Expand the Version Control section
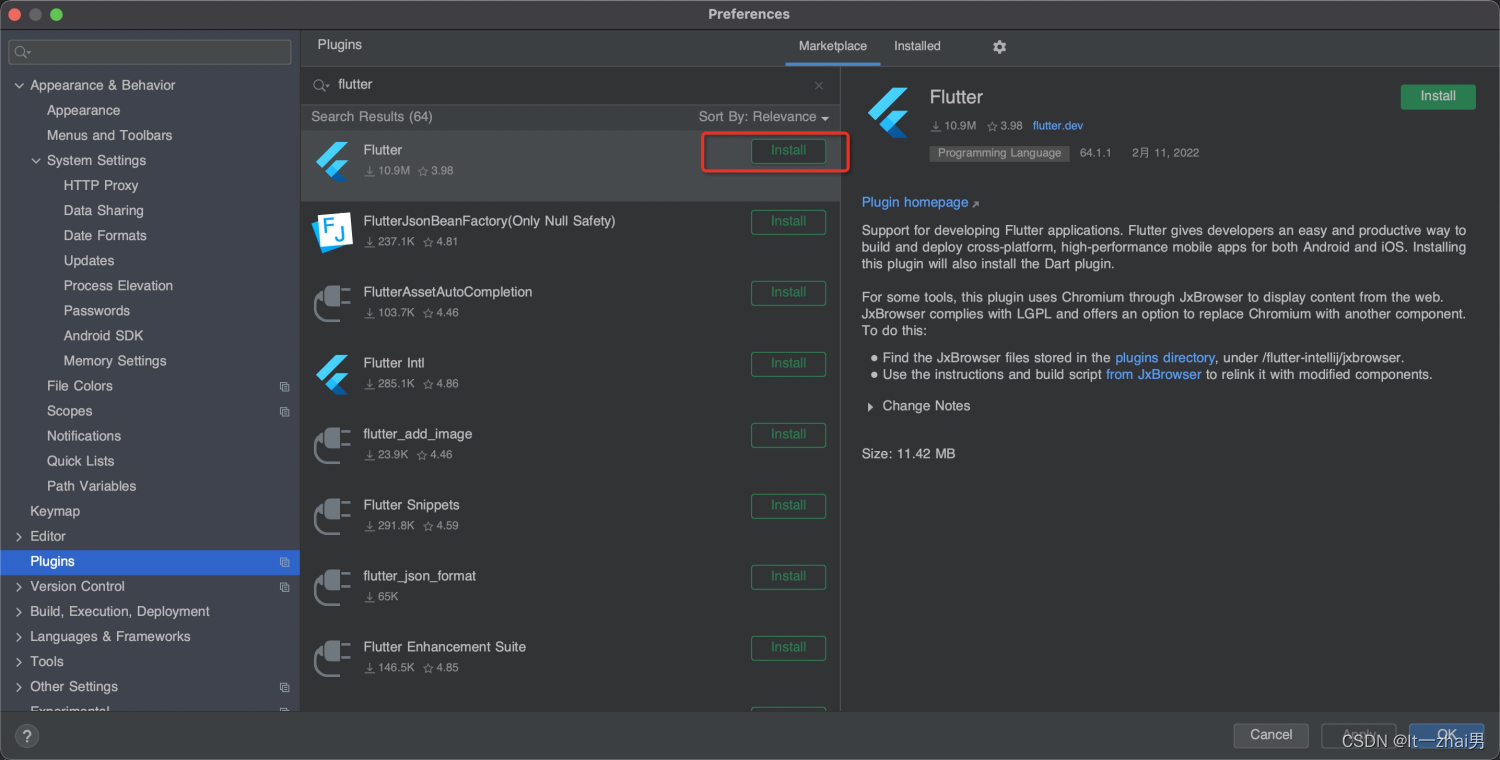Screen dimensions: 1500x760 19,587
